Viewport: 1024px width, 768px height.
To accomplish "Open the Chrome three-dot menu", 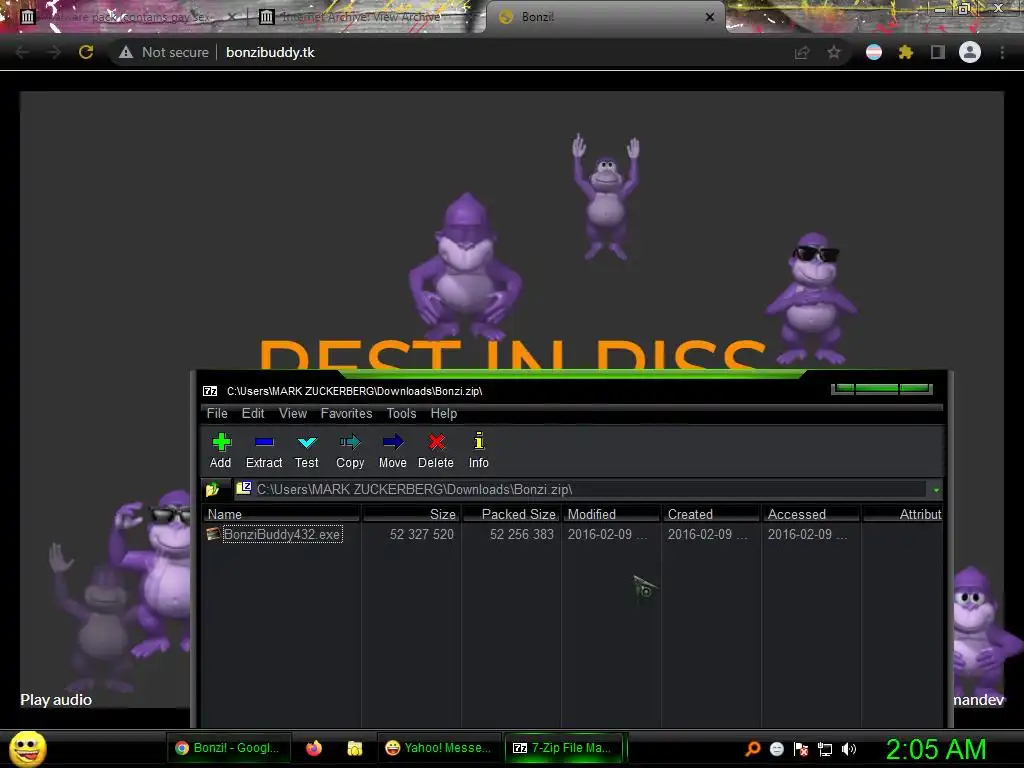I will click(1002, 52).
